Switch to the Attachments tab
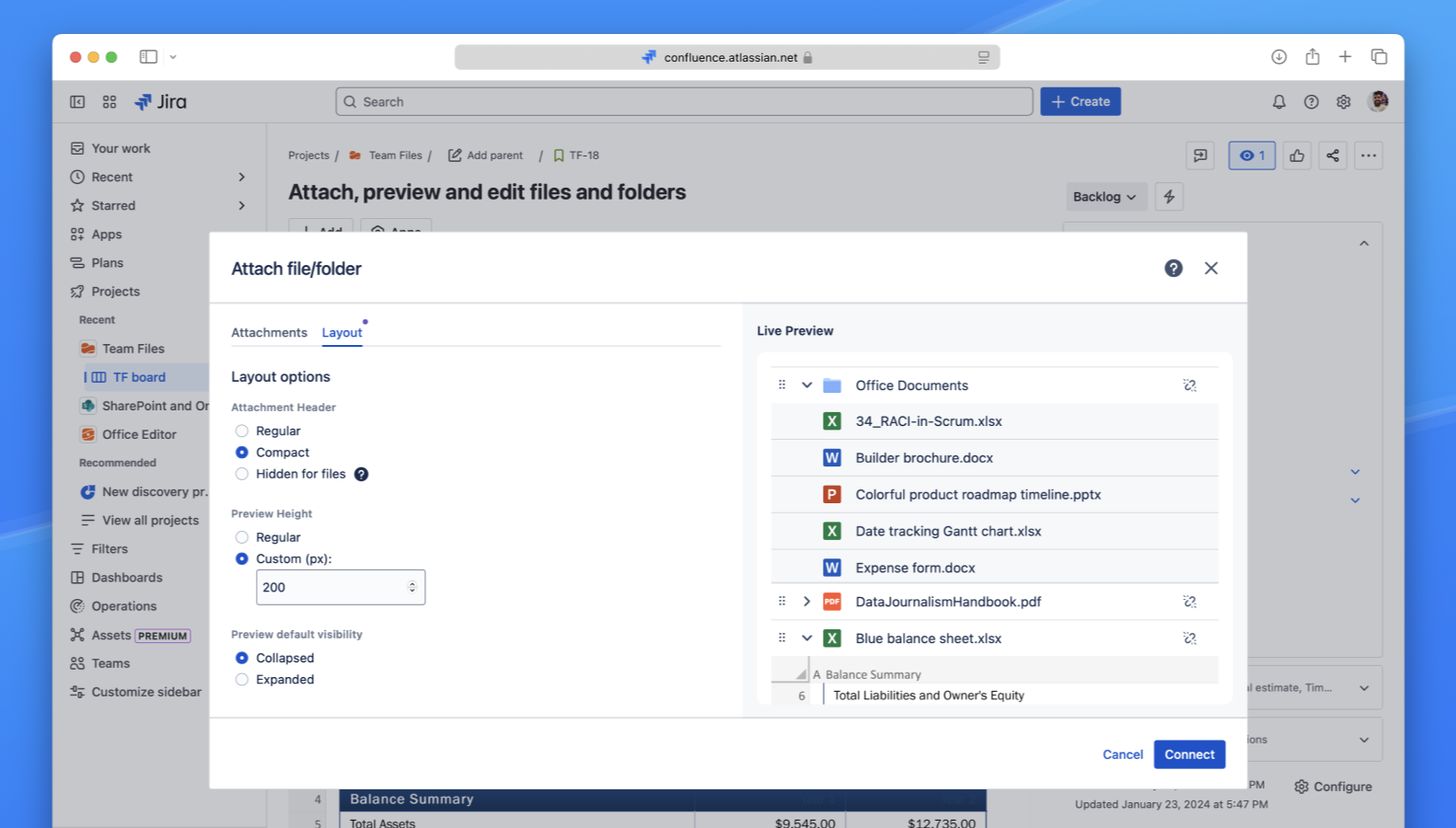This screenshot has height=828, width=1456. (x=269, y=332)
